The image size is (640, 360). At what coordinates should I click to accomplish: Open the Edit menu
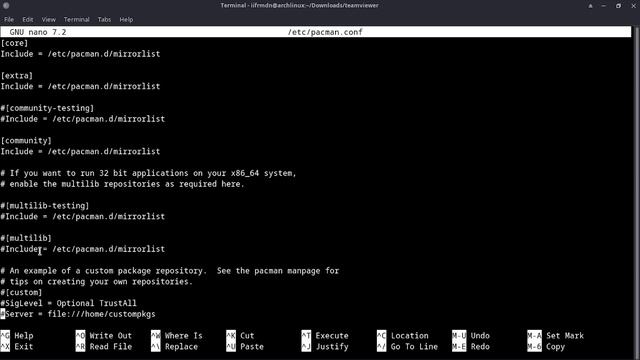click(x=28, y=19)
